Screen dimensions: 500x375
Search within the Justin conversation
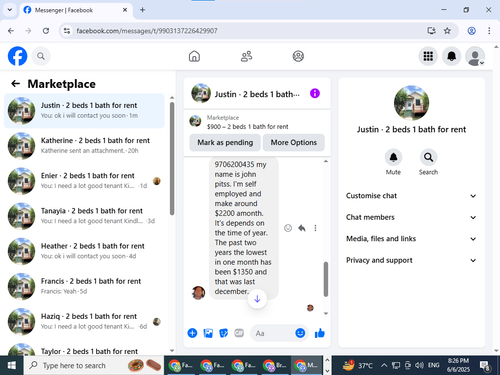pyautogui.click(x=428, y=157)
